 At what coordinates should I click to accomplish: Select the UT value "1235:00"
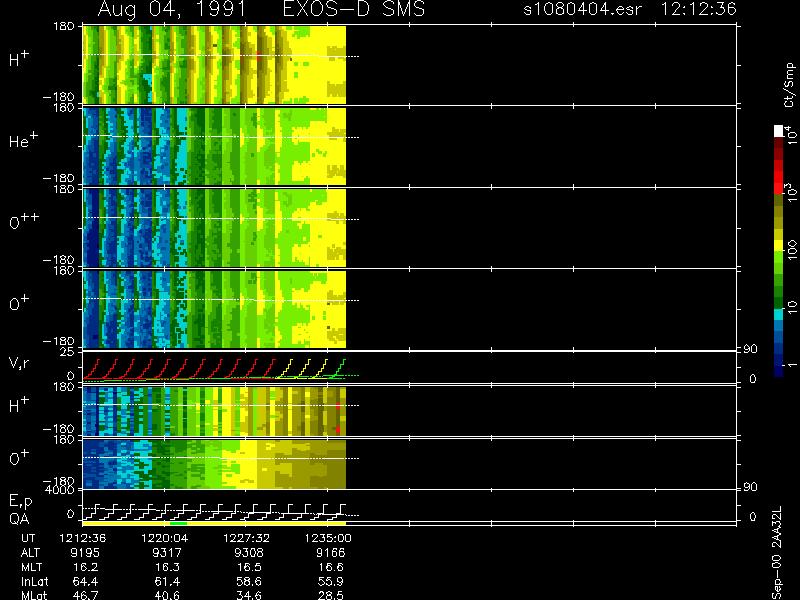pos(328,538)
